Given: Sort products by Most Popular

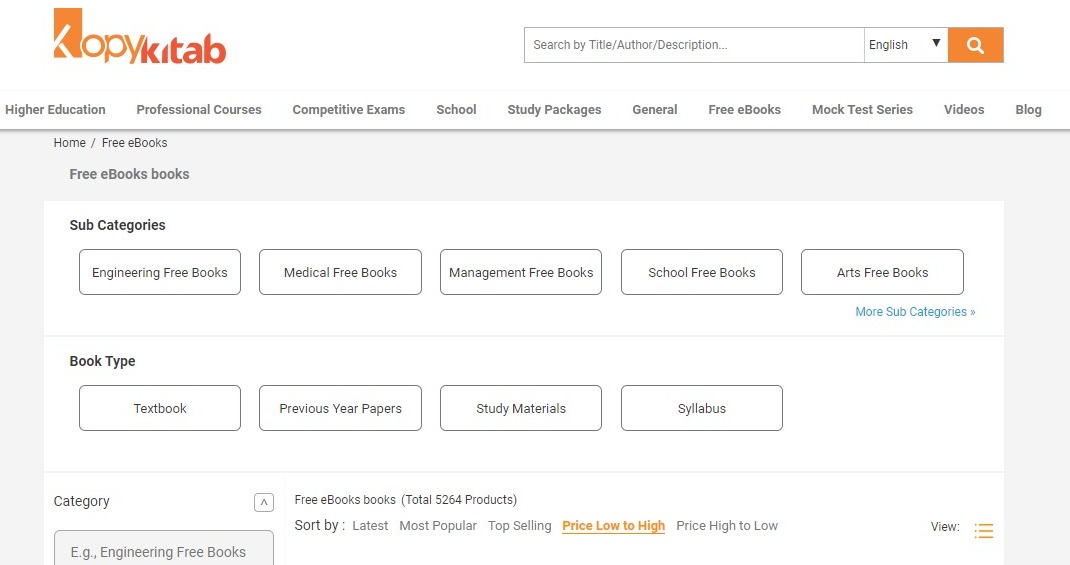Looking at the screenshot, I should (437, 526).
